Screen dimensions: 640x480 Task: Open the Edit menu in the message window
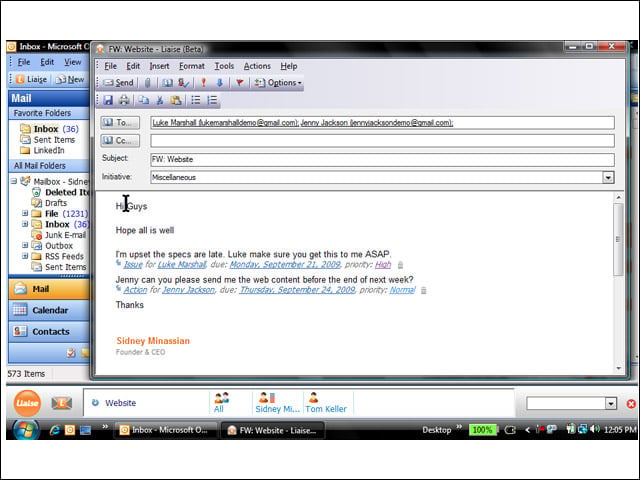coord(133,66)
